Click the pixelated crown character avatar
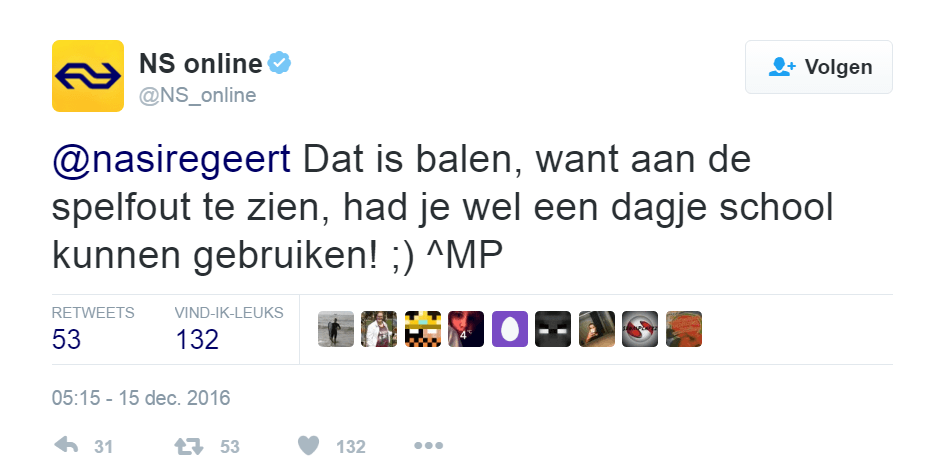Screen dimensions: 944x473 click(423, 329)
